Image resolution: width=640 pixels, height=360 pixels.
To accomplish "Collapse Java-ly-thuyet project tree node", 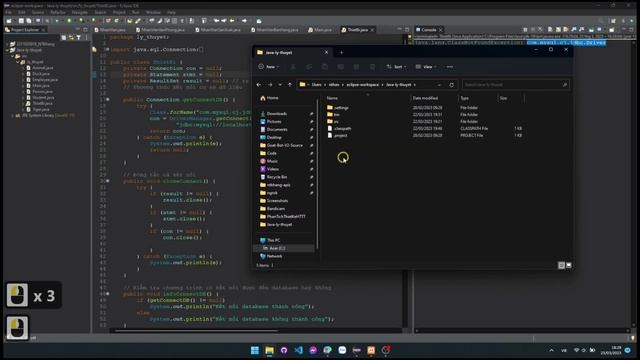I will click(x=7, y=50).
